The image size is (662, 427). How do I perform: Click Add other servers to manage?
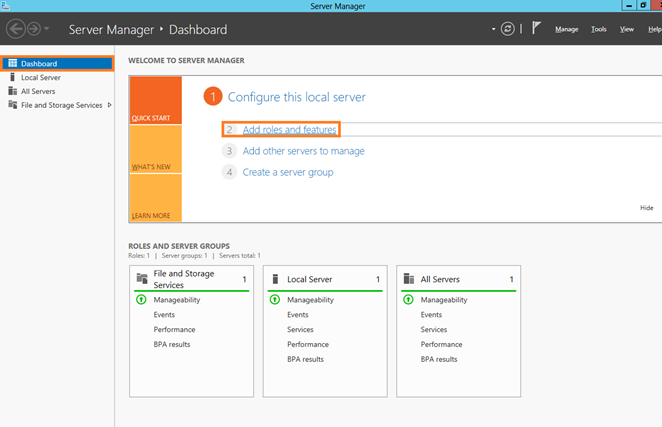pyautogui.click(x=303, y=151)
